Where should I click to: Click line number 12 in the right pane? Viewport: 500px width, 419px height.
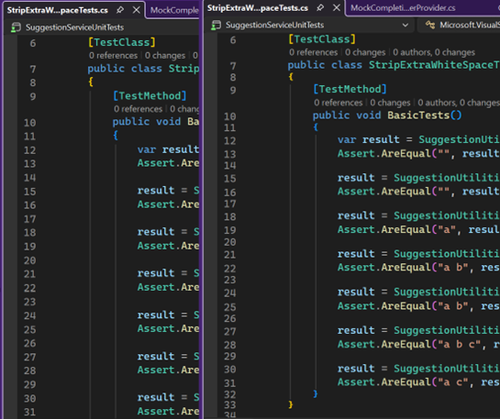(230, 141)
